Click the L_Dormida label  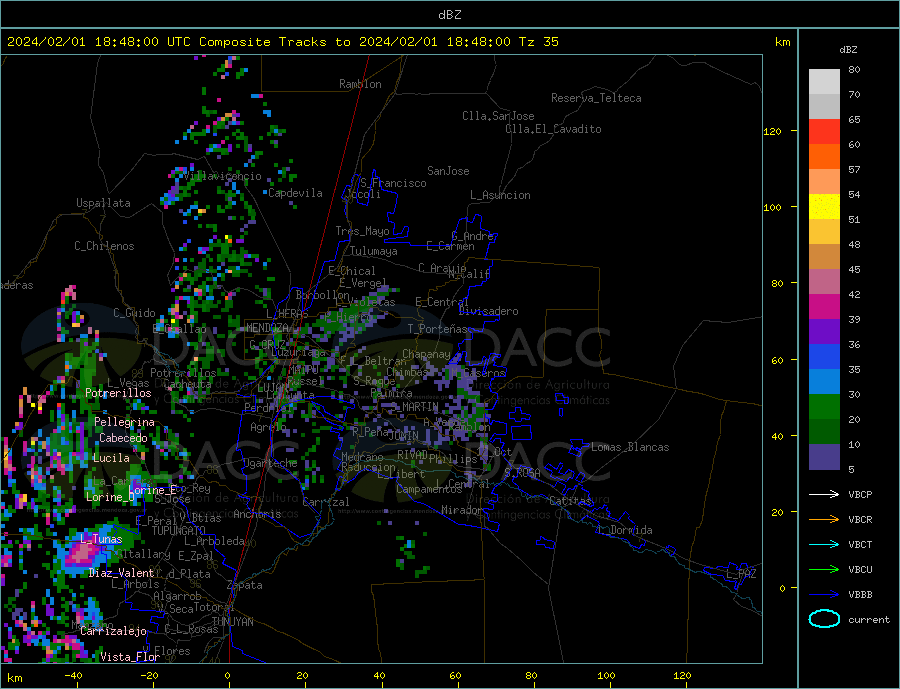(626, 531)
